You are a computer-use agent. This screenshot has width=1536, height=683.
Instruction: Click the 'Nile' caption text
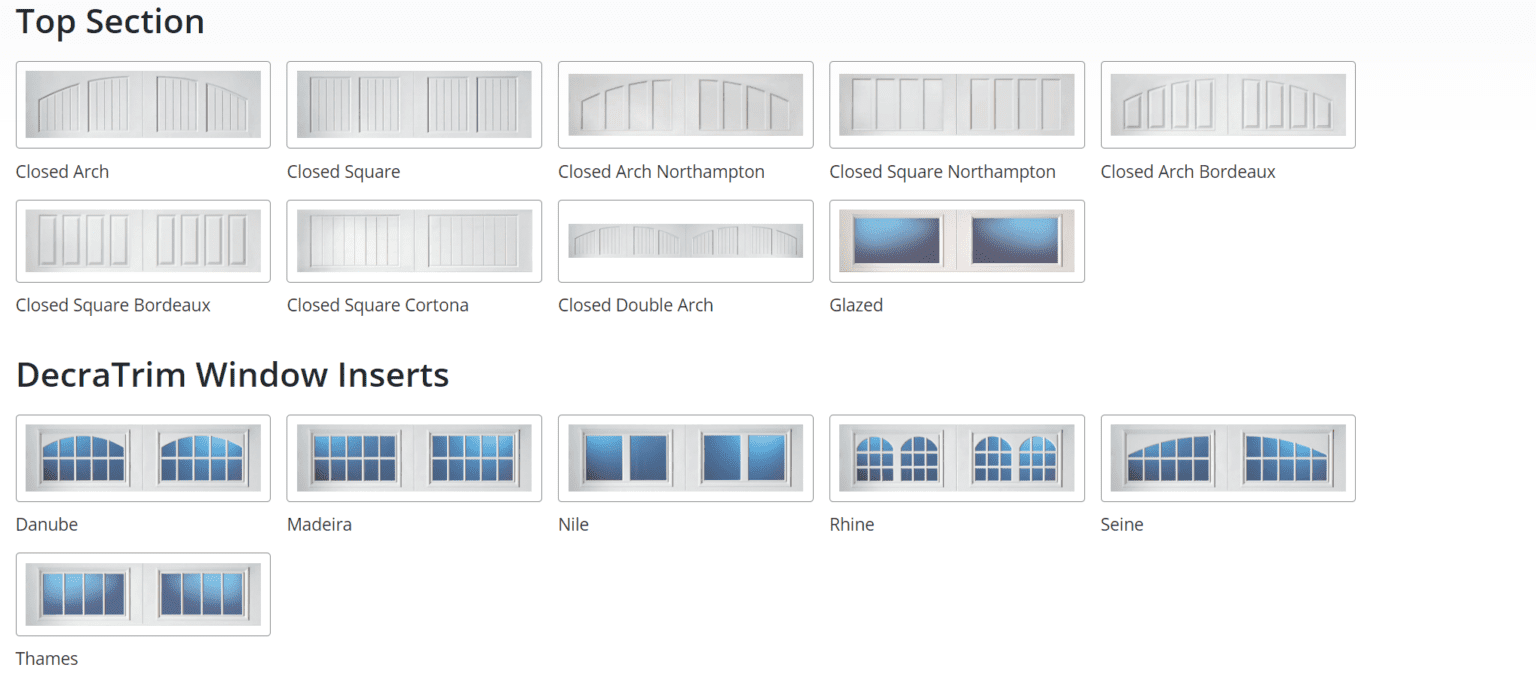[x=573, y=524]
